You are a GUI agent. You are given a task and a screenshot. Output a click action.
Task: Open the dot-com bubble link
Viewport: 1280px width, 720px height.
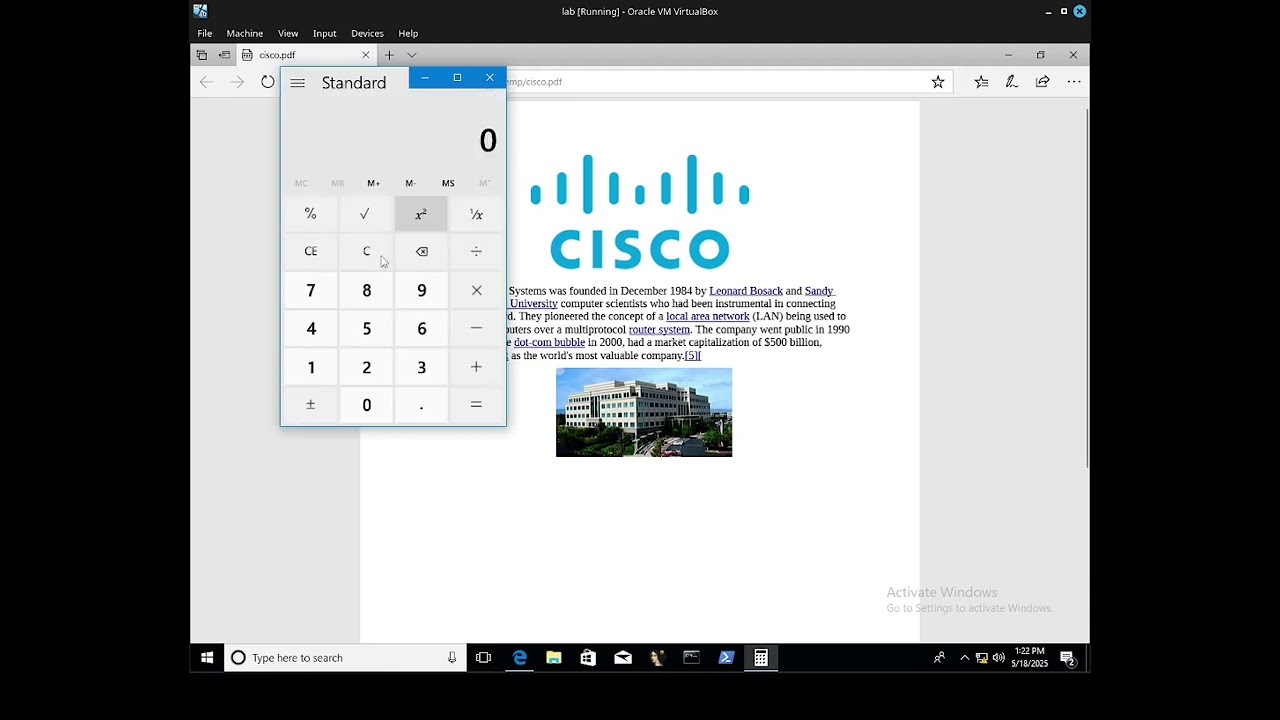[549, 342]
